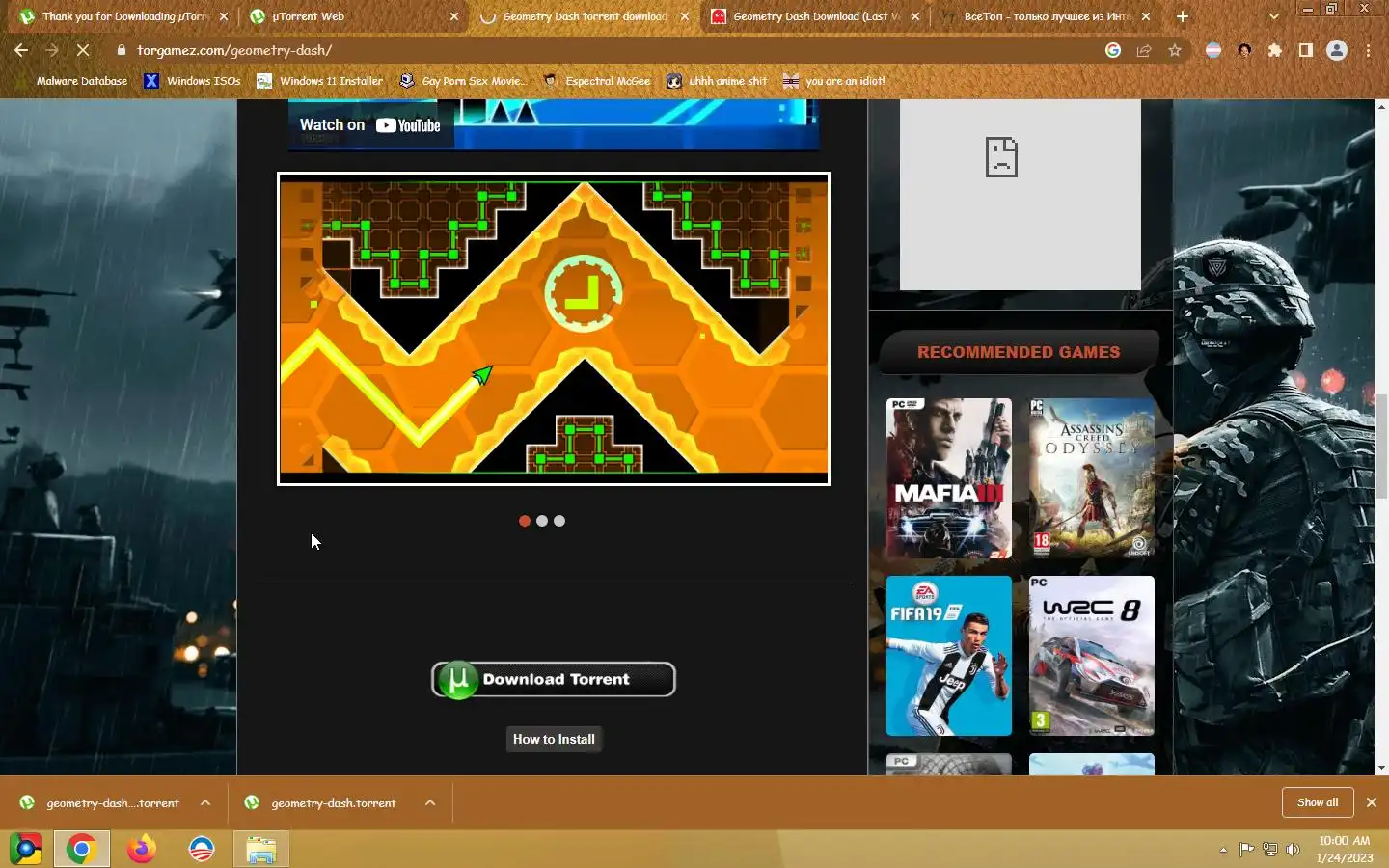Screen dimensions: 1389x868
Task: Switch to the ВсеТоп tab
Action: pos(1046,16)
